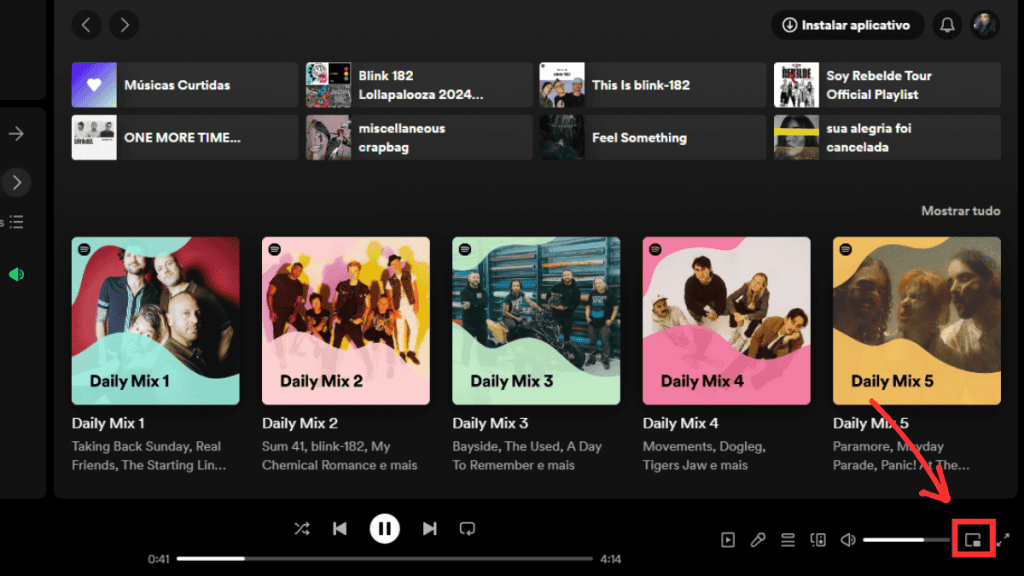Screen dimensions: 1024x576
Task: Pause the current song
Action: [385, 528]
